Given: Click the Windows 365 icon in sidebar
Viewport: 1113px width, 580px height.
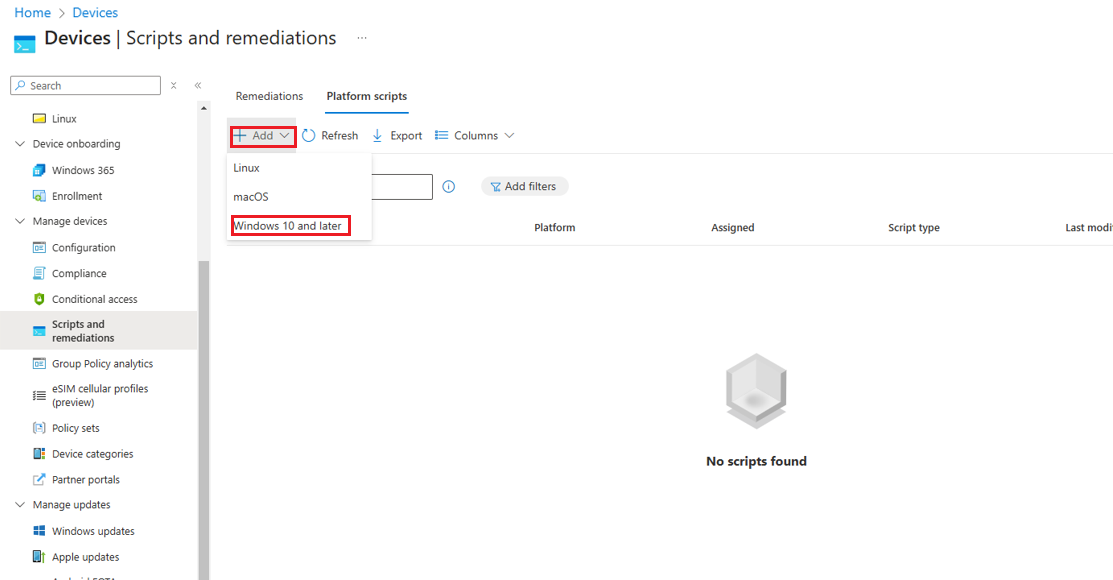Looking at the screenshot, I should click(x=39, y=170).
